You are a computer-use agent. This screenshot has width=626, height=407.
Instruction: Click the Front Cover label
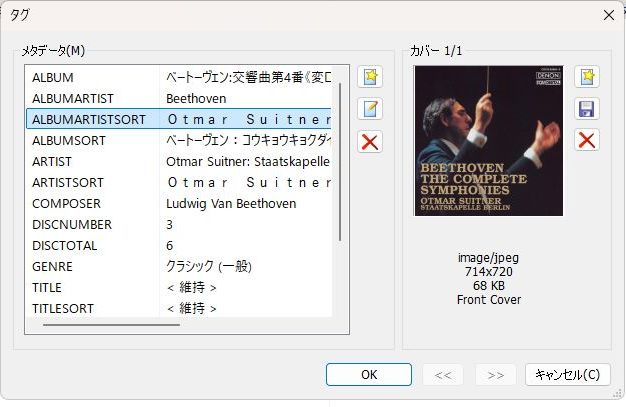489,300
